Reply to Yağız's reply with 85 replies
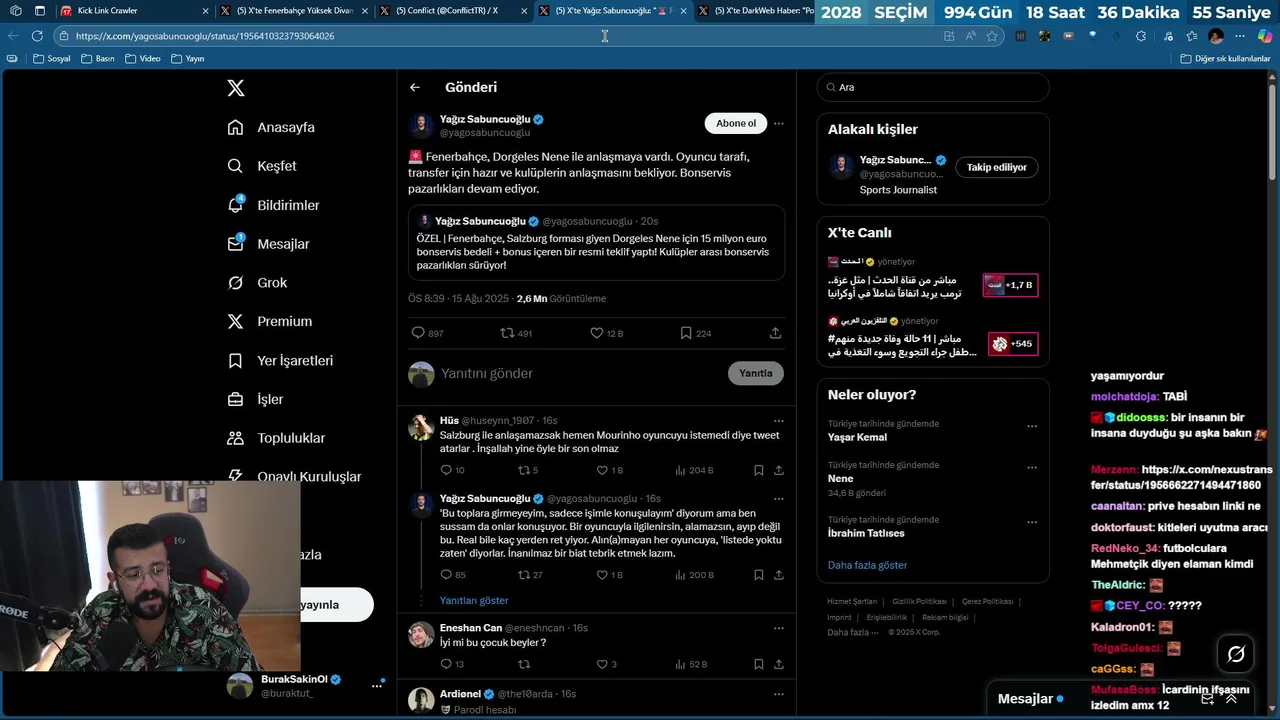The width and height of the screenshot is (1280, 720). pyautogui.click(x=453, y=575)
